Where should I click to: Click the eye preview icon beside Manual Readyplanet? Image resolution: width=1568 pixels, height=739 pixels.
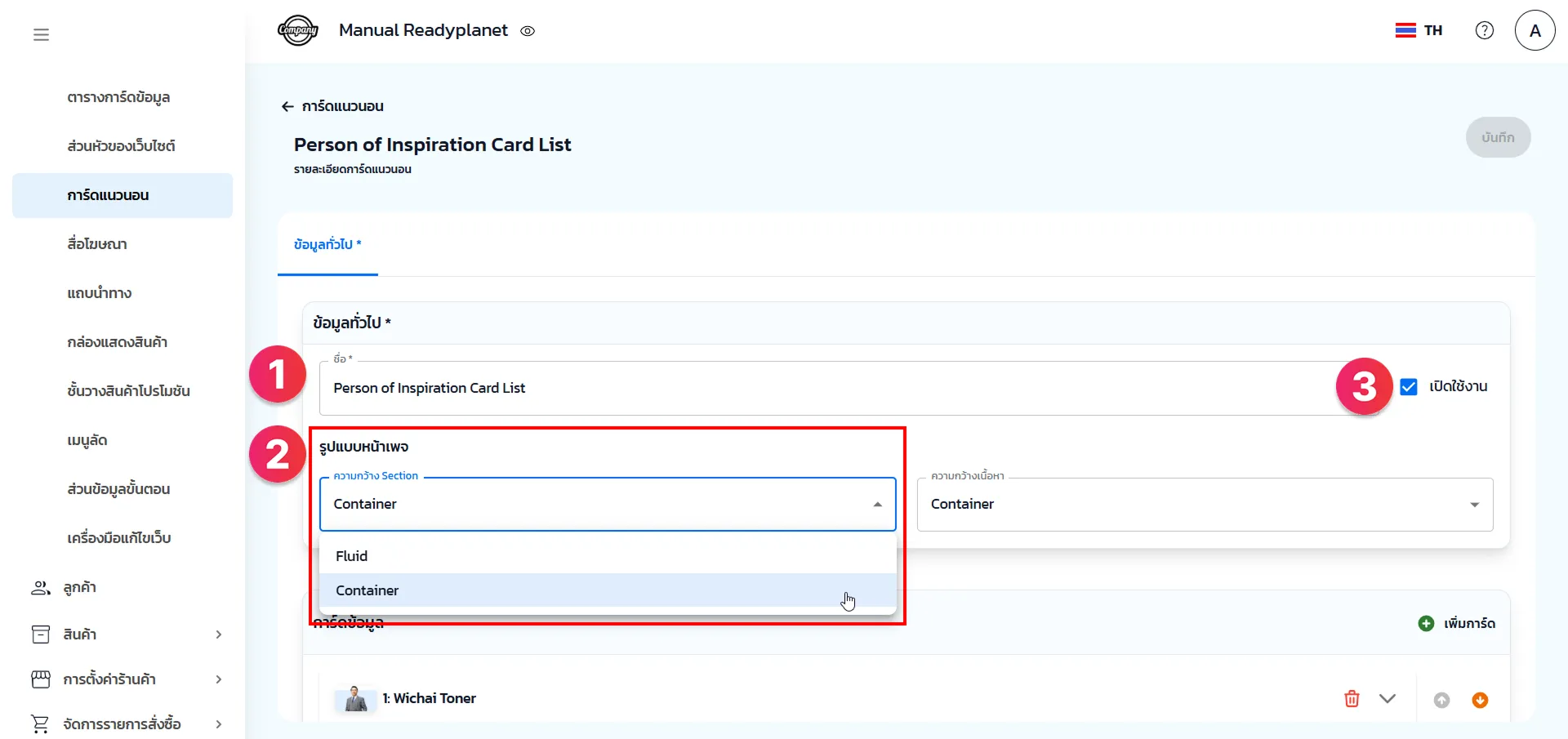[528, 31]
